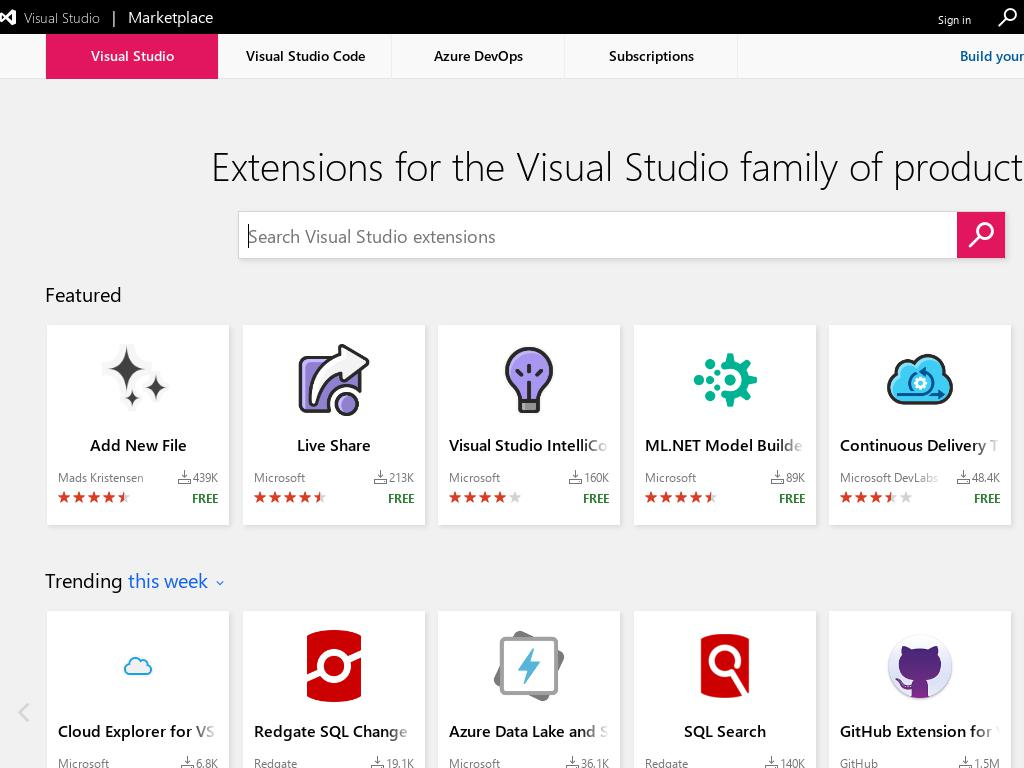The image size is (1024, 768).
Task: Click publisher name Mads Kristensen
Action: point(101,477)
